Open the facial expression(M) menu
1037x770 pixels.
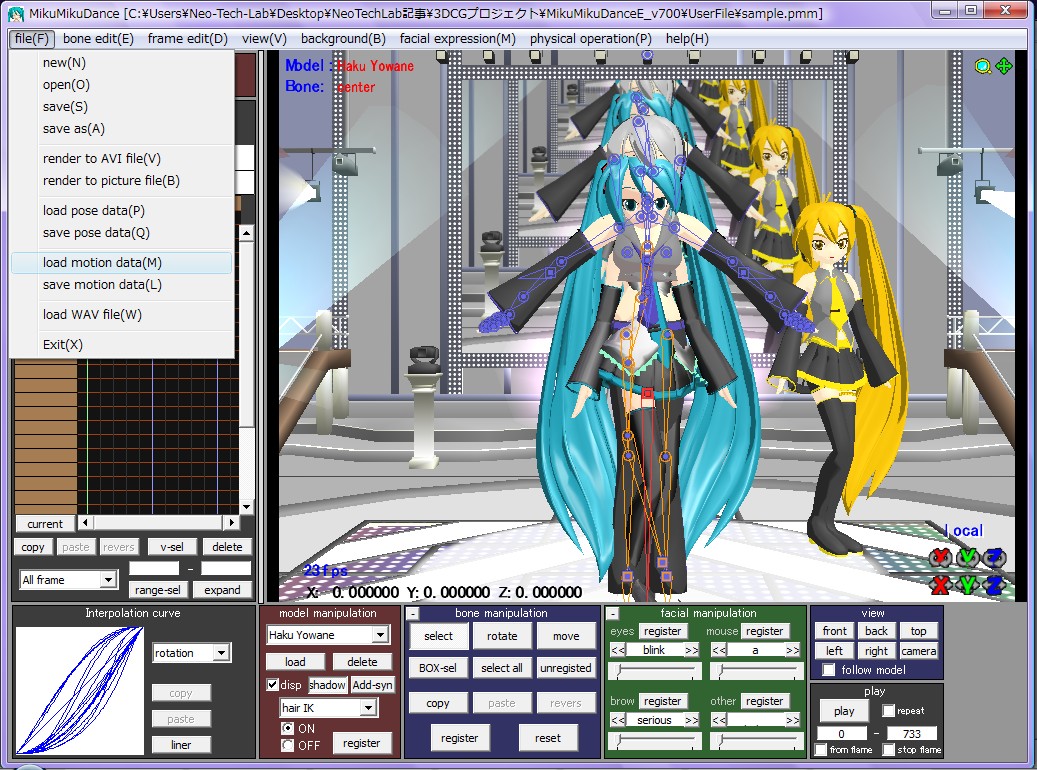click(457, 38)
